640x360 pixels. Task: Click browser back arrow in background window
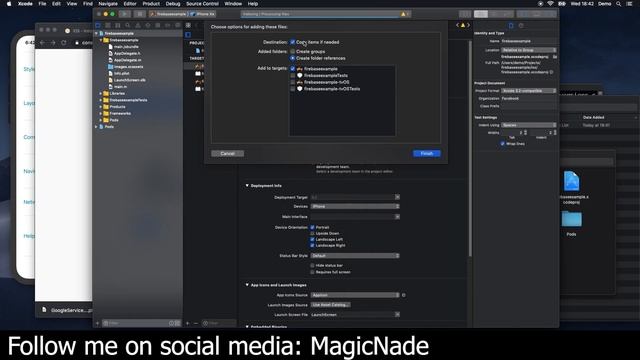42,42
